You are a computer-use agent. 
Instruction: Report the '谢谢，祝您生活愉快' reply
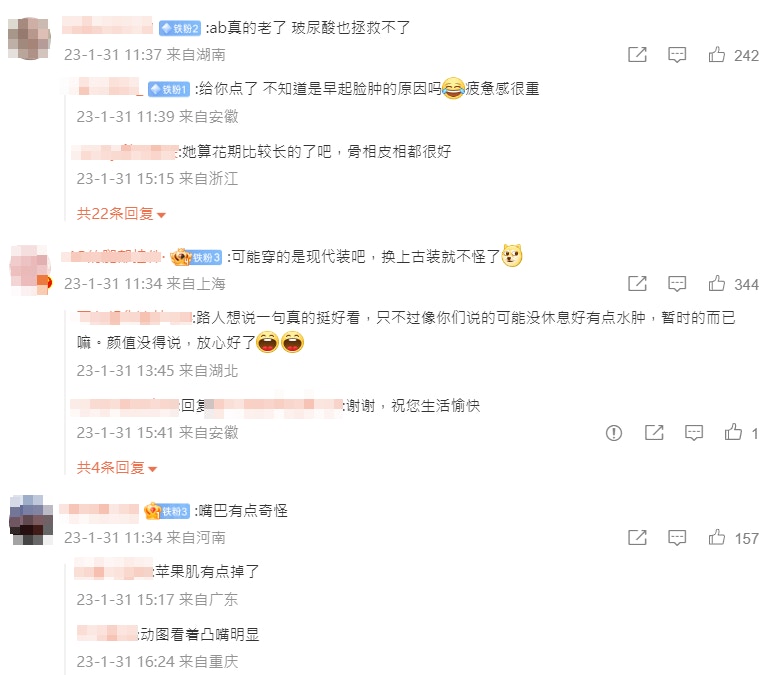tap(614, 432)
